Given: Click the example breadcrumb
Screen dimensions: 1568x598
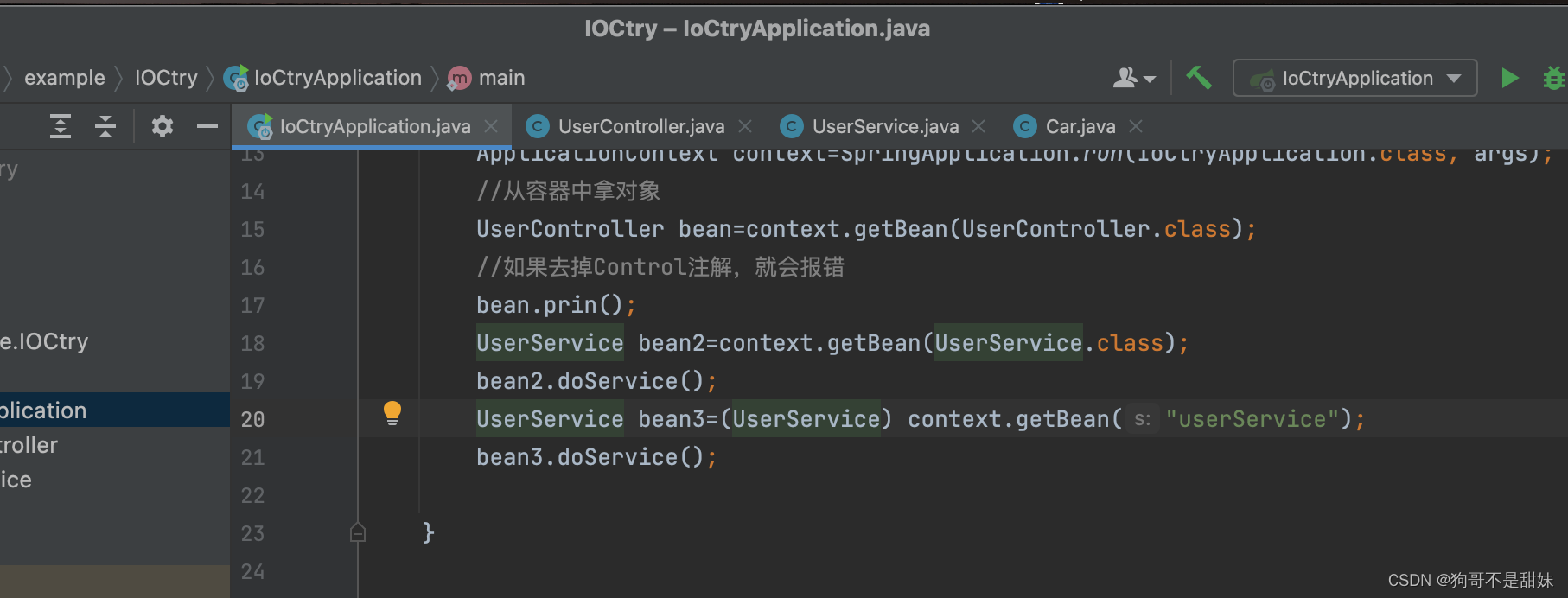Looking at the screenshot, I should [x=65, y=78].
